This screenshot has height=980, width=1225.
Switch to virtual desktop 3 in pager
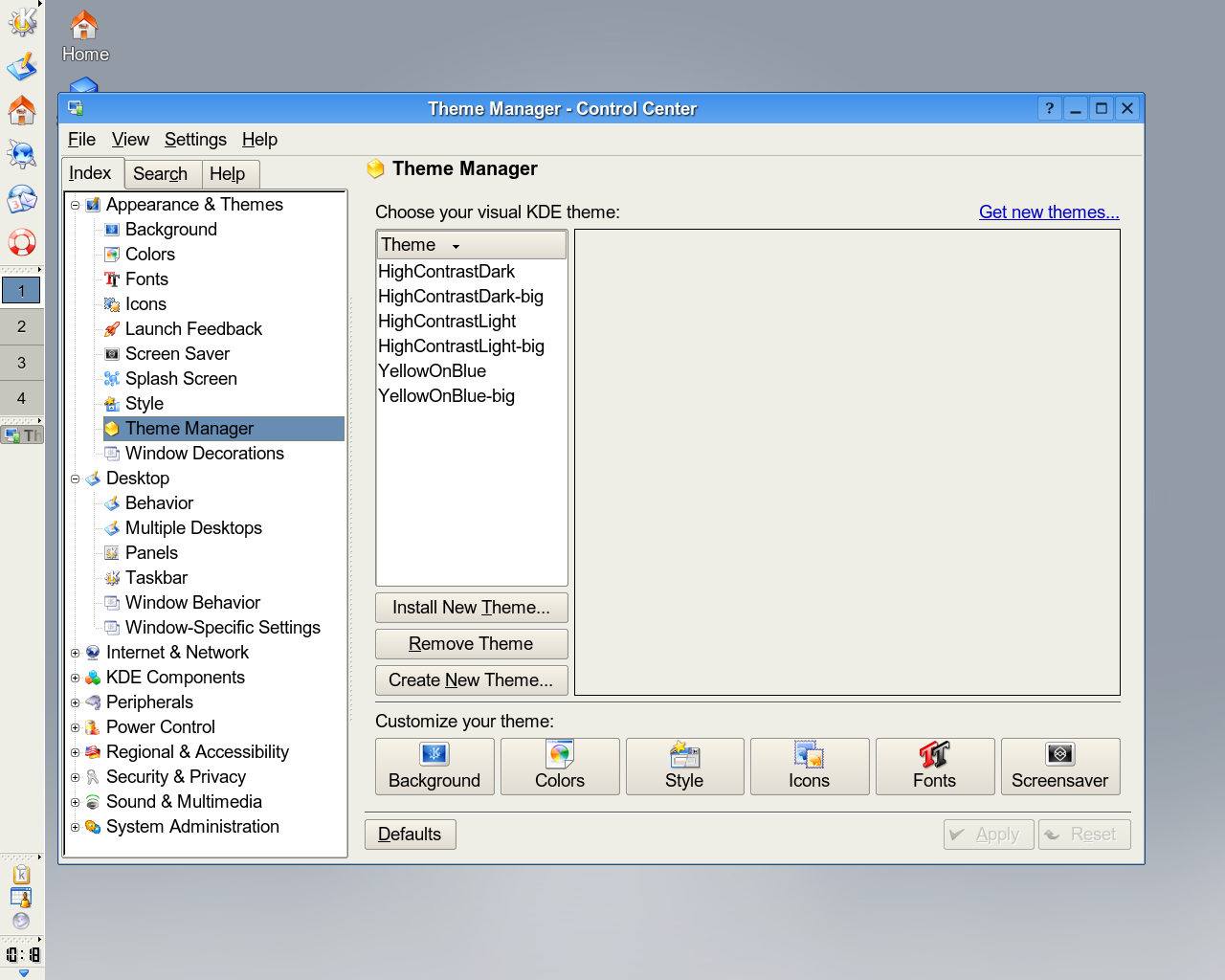pos(22,363)
